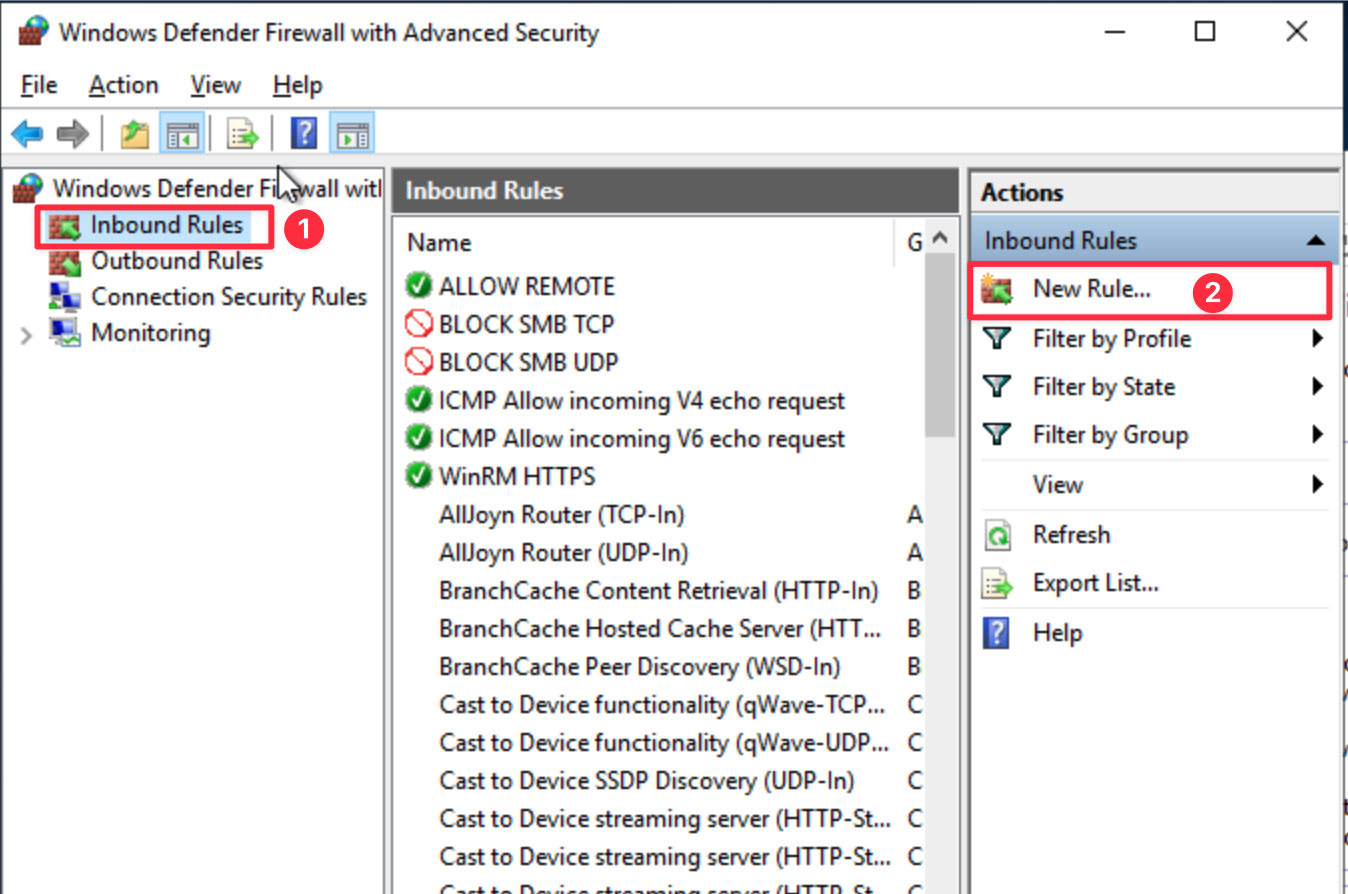
Task: Click the Windows Defender Firewall root node icon
Action: tap(28, 188)
